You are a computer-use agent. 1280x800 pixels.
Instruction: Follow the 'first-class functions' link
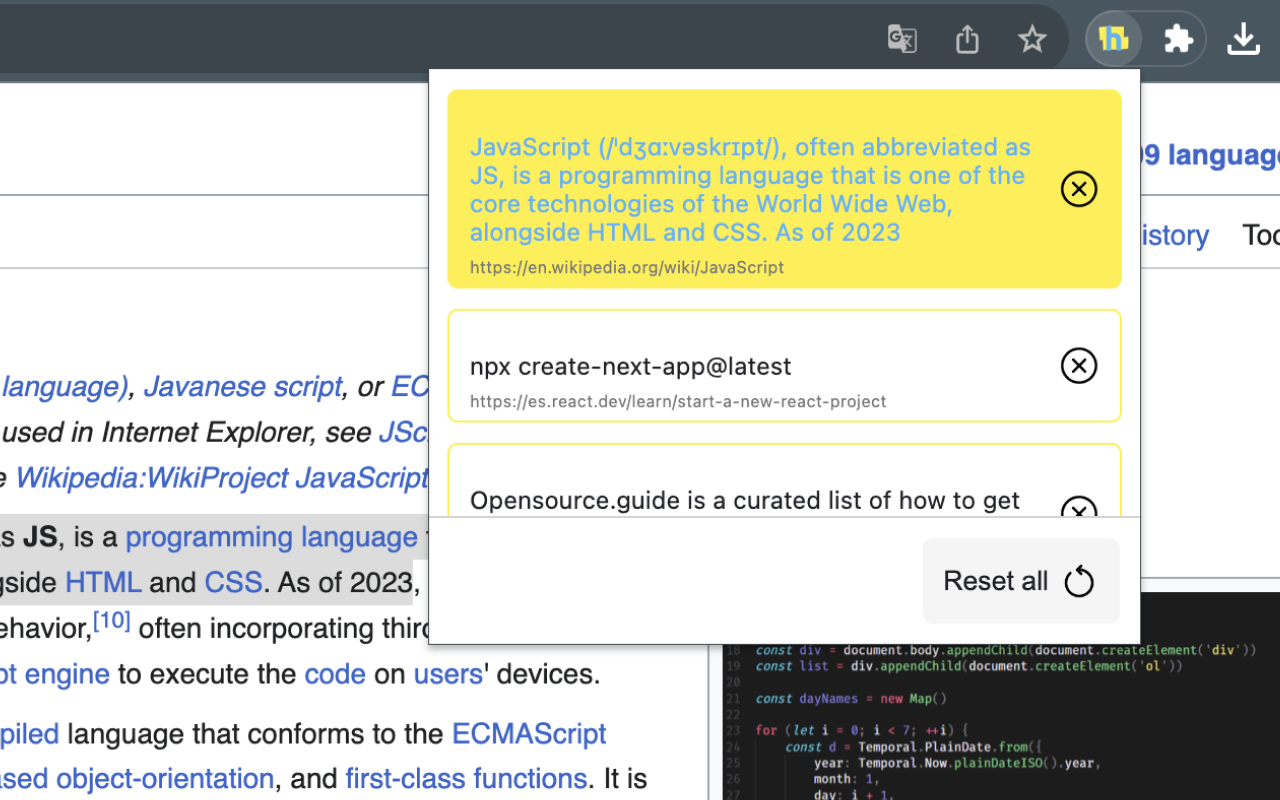point(465,779)
